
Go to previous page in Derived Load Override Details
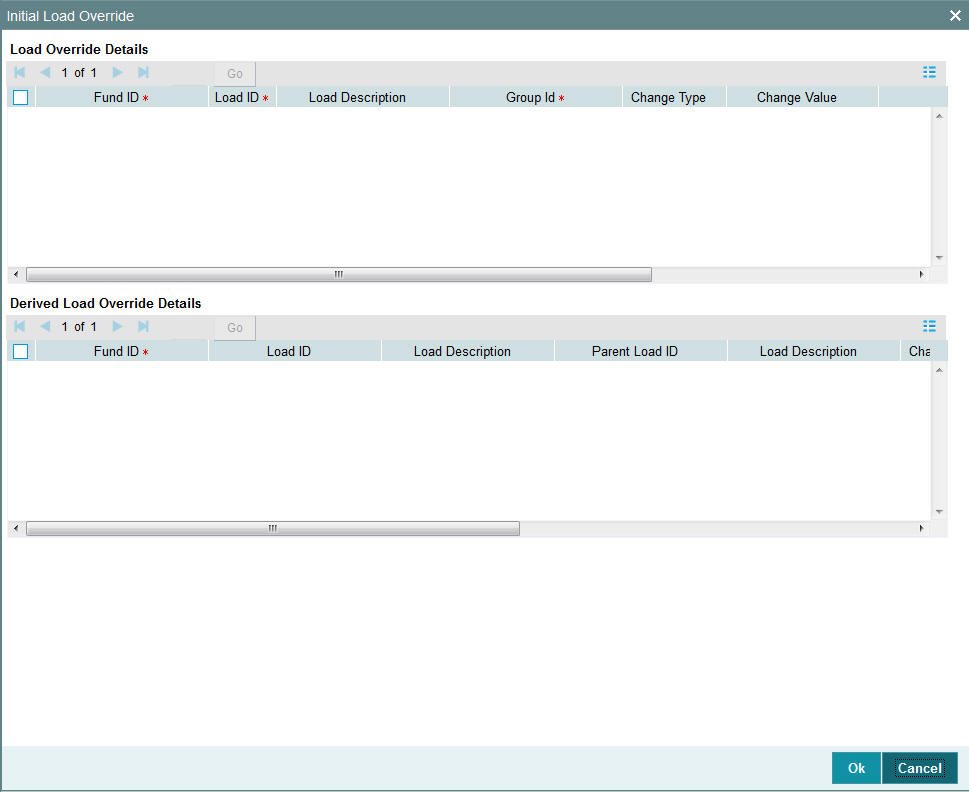point(45,326)
